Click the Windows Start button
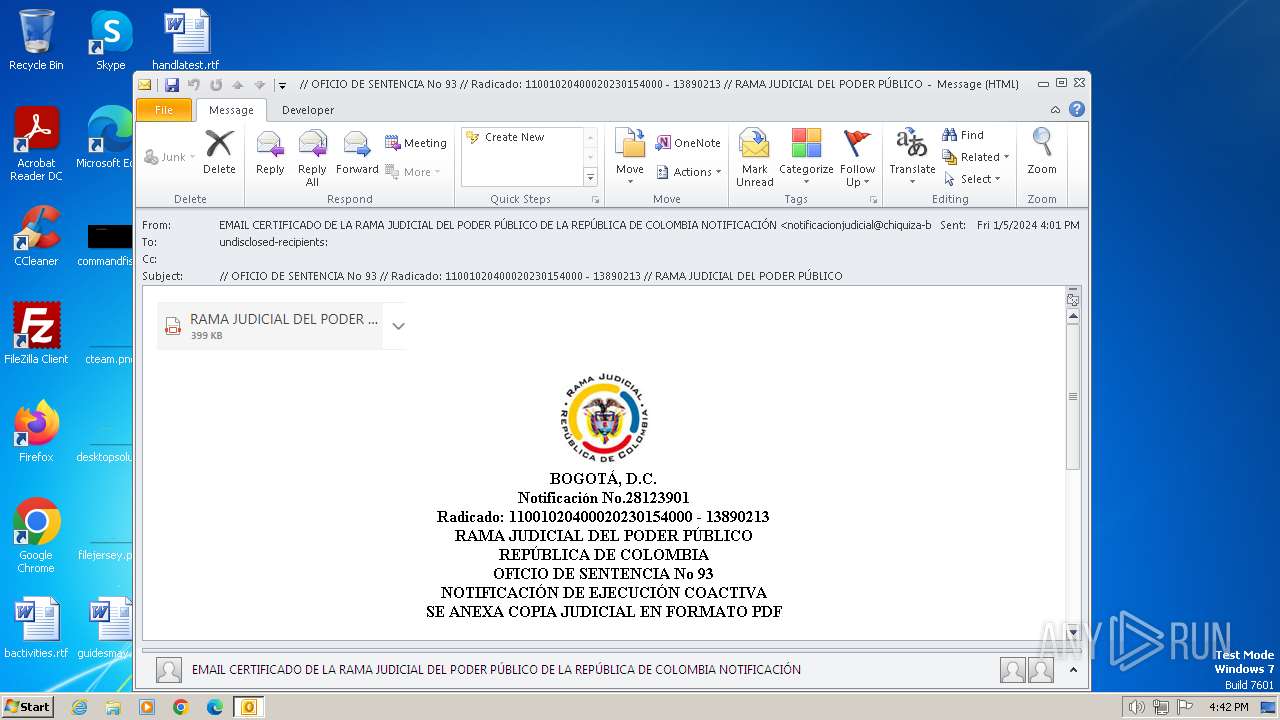 [28, 707]
